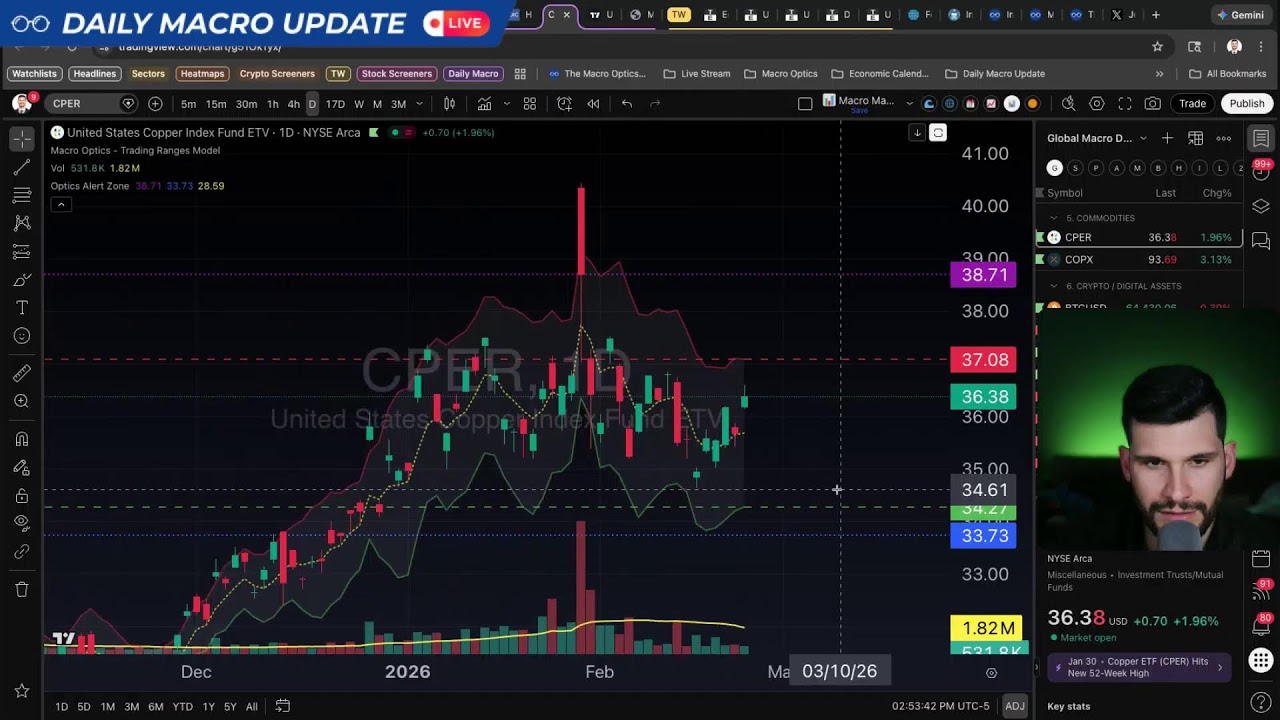Open advanced view of the watchlist
The width and height of the screenshot is (1280, 720).
pos(1195,138)
